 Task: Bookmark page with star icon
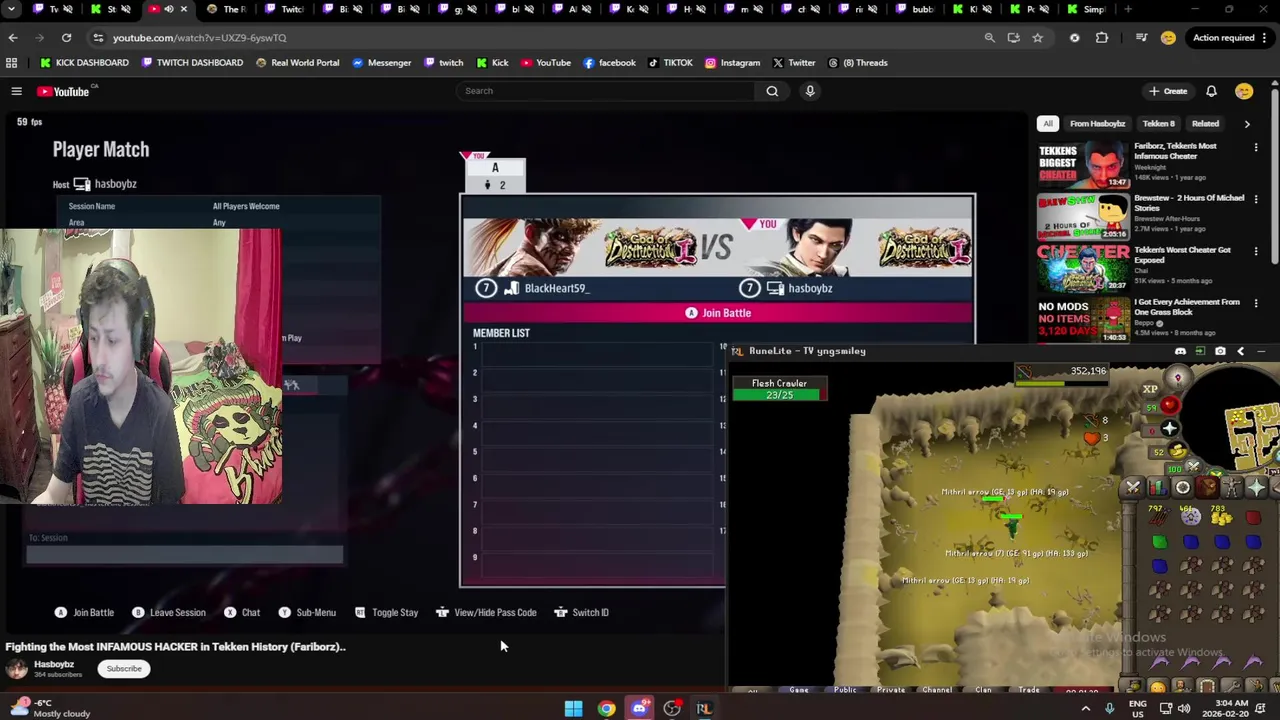(x=1037, y=37)
